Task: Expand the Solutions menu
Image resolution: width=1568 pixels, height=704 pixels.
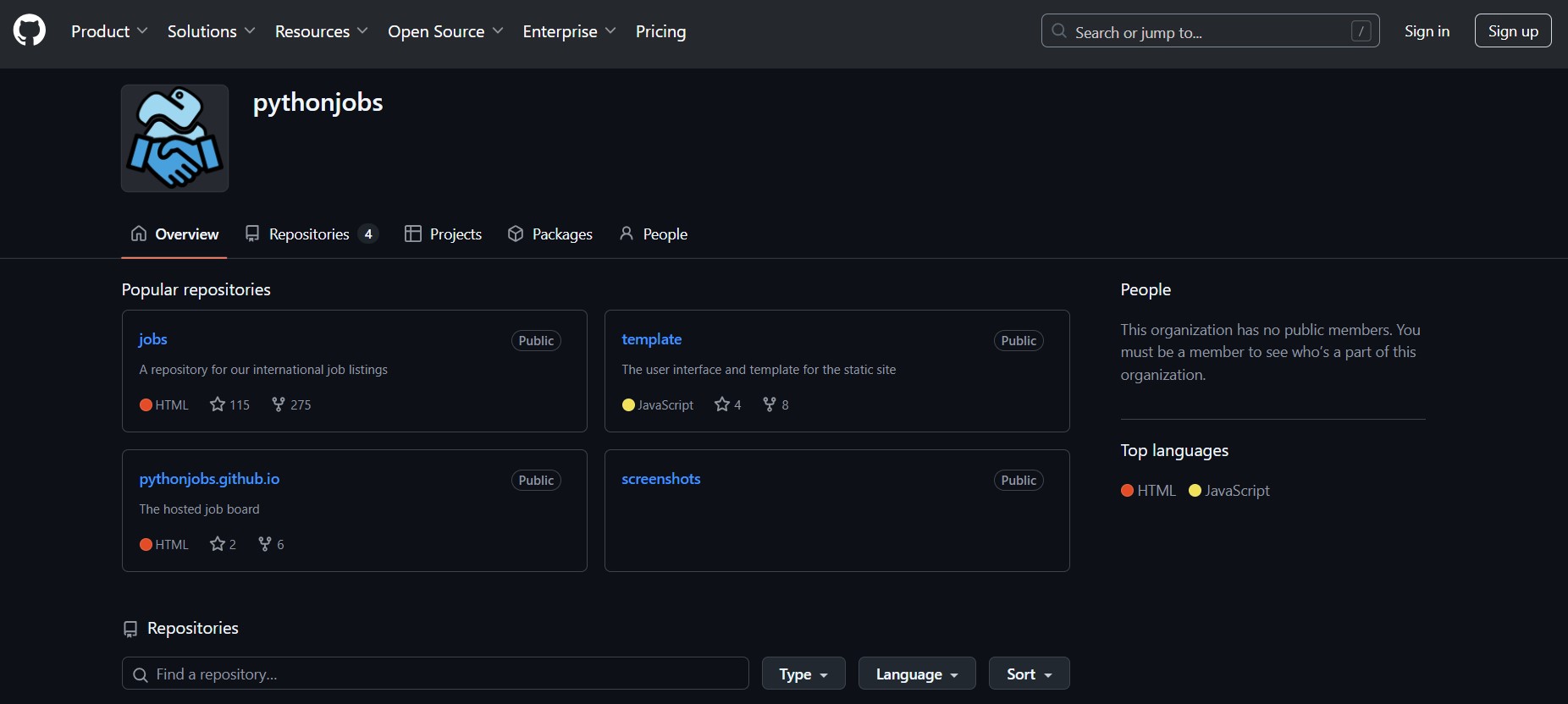Action: pos(211,31)
